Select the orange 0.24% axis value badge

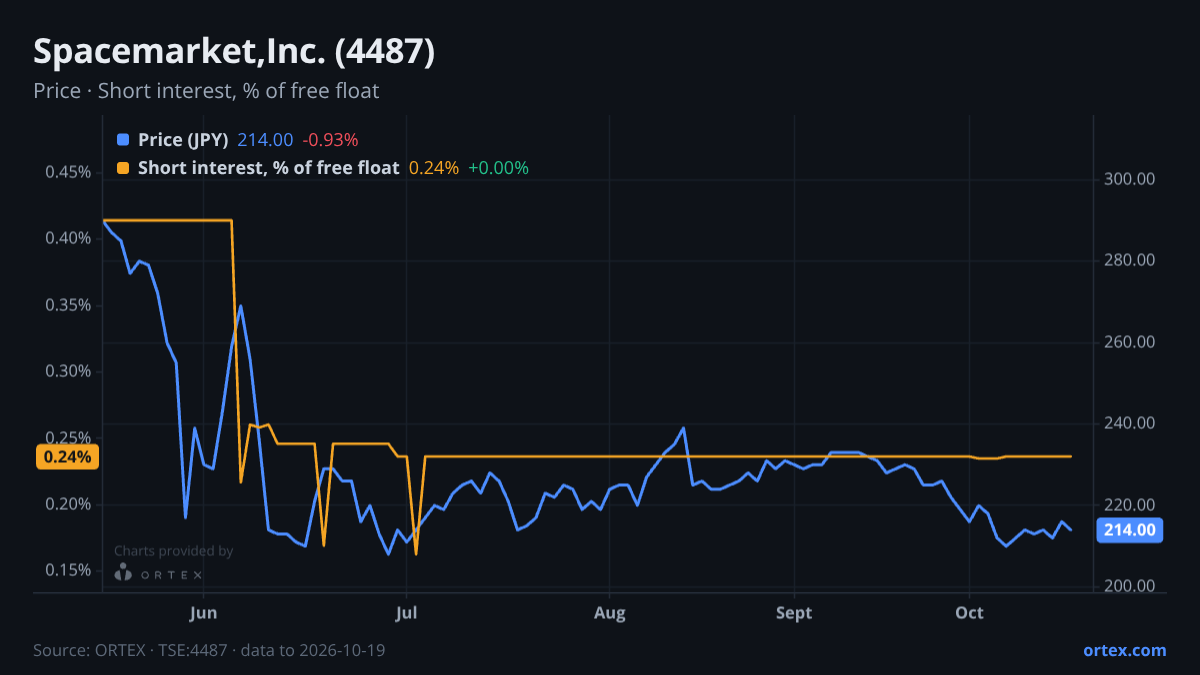[x=67, y=457]
